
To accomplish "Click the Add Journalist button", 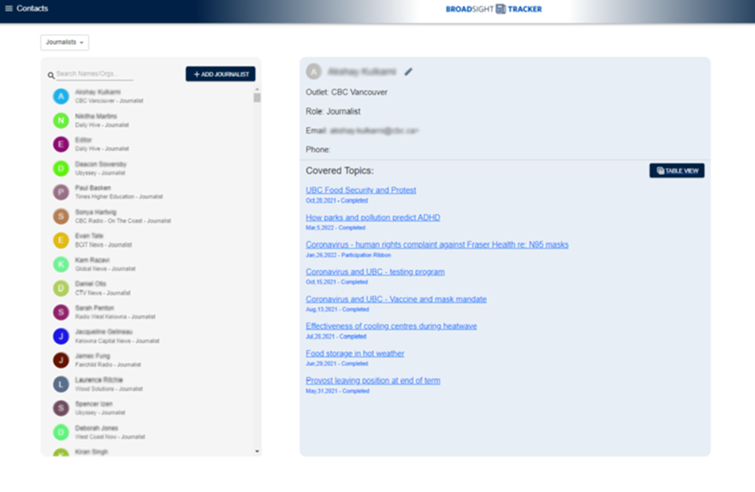I will point(221,74).
